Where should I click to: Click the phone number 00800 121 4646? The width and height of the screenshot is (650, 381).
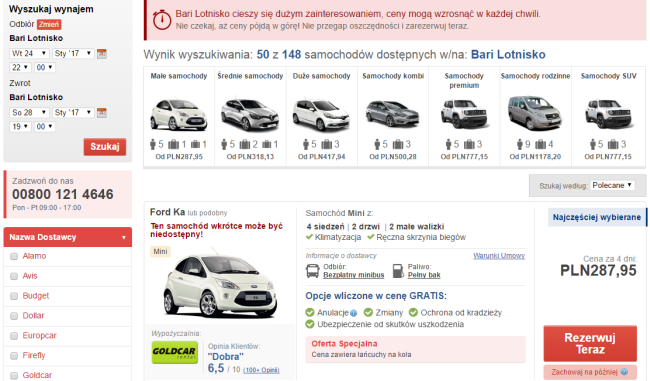pos(63,194)
